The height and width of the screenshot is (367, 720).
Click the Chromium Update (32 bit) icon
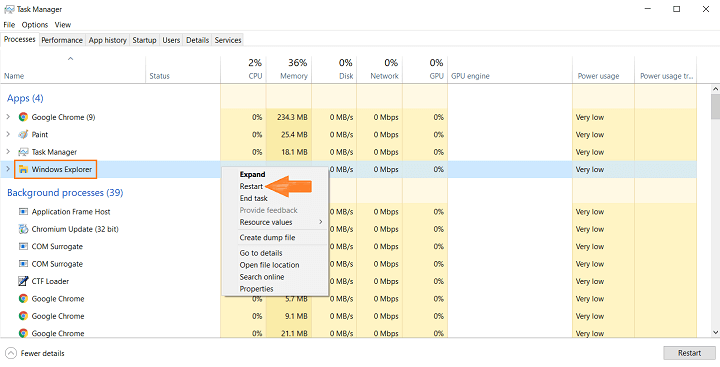point(23,229)
